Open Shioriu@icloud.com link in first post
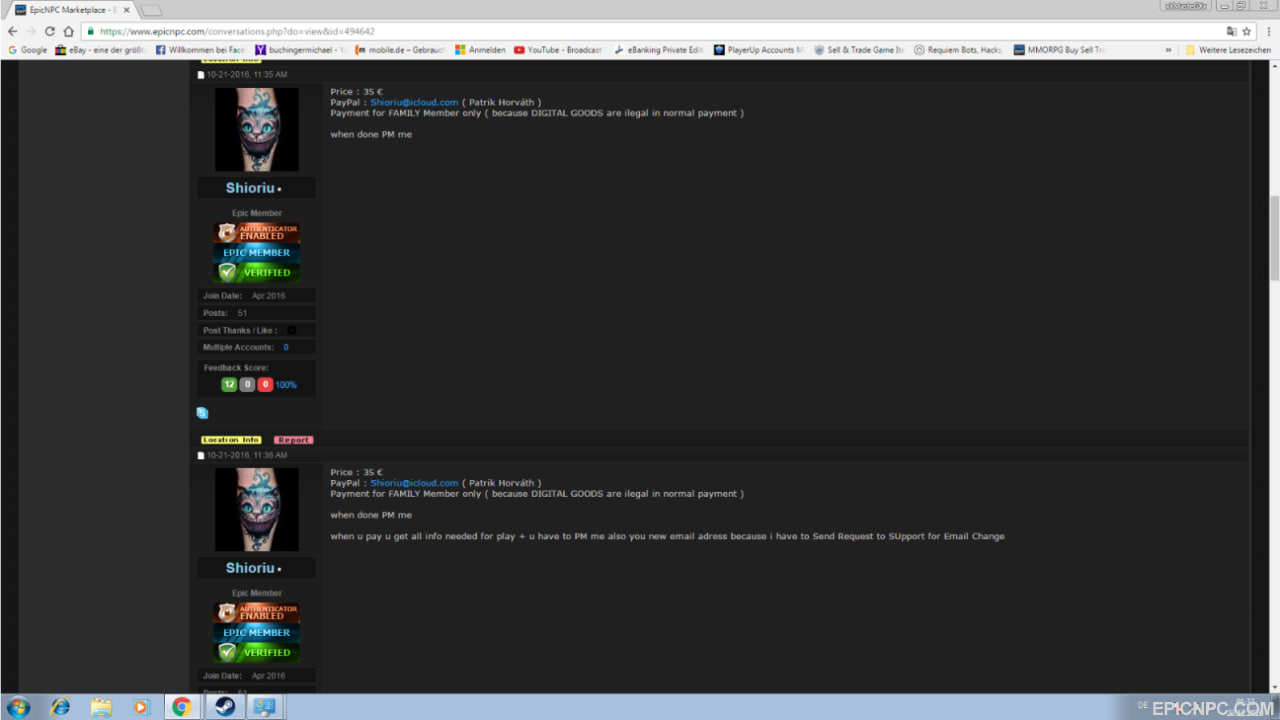The height and width of the screenshot is (720, 1280). pos(414,102)
